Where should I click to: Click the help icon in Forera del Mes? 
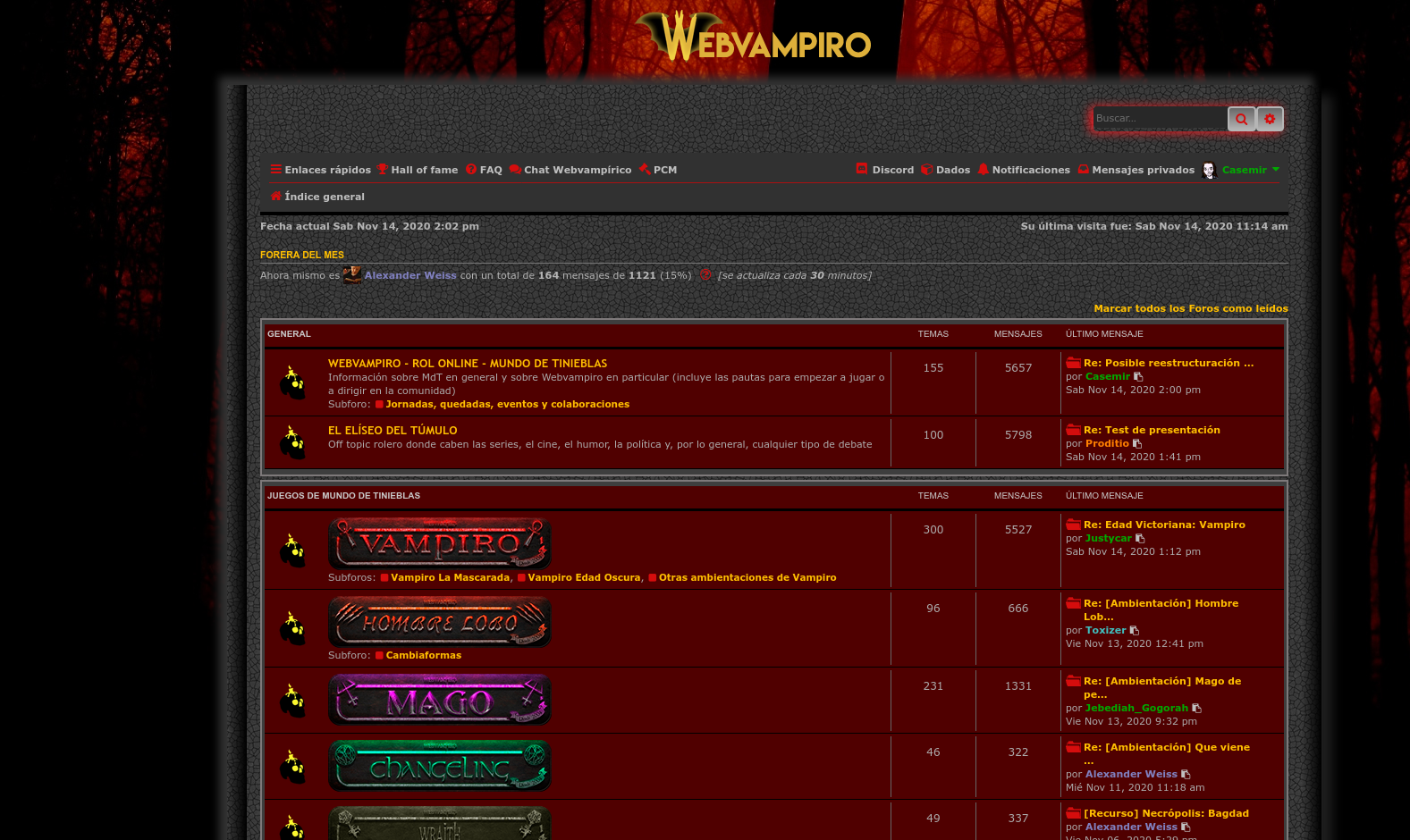[x=705, y=275]
